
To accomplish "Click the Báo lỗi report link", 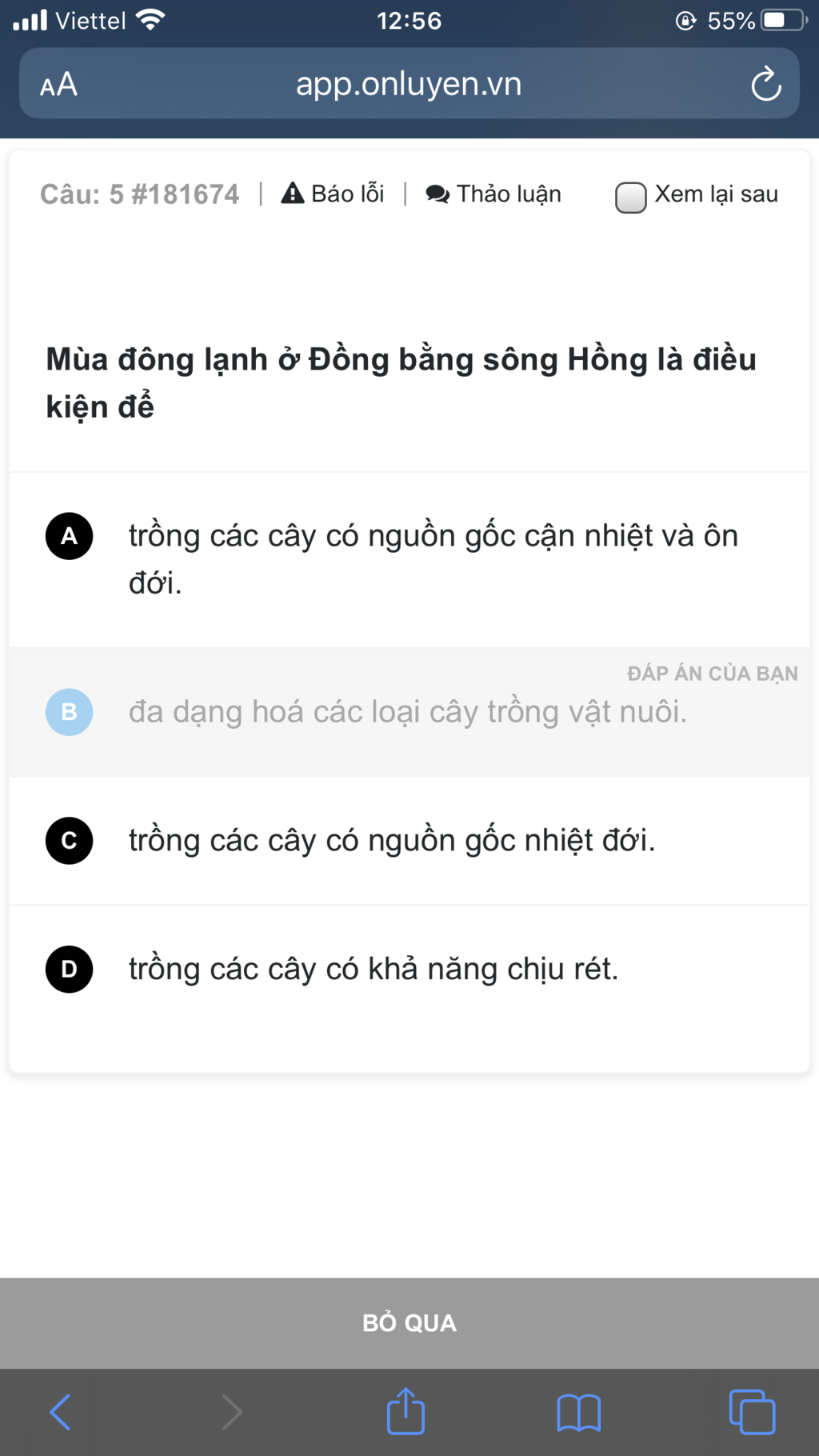I will tap(333, 194).
